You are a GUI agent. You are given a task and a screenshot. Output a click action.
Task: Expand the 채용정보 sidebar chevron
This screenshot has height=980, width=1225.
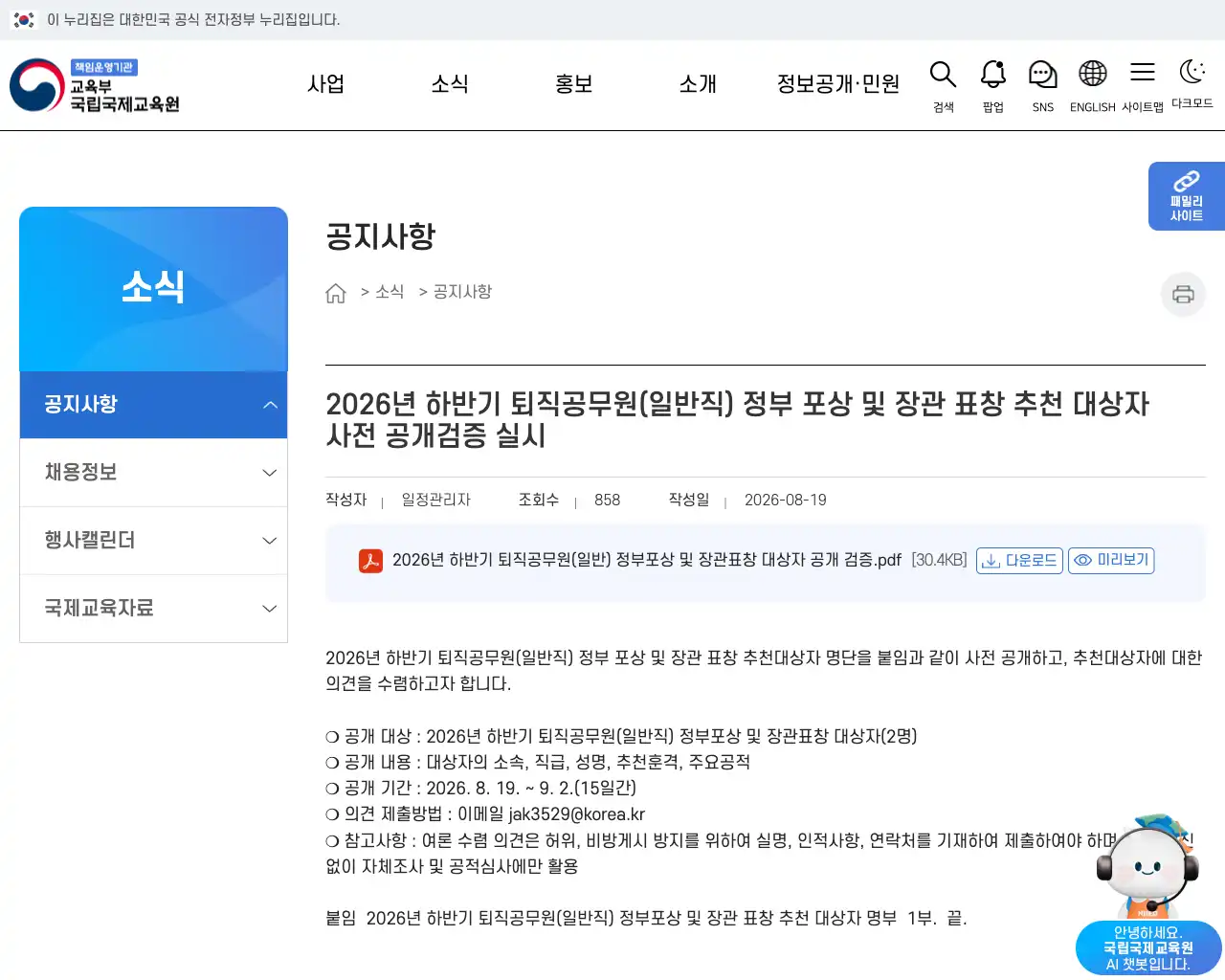tap(270, 473)
